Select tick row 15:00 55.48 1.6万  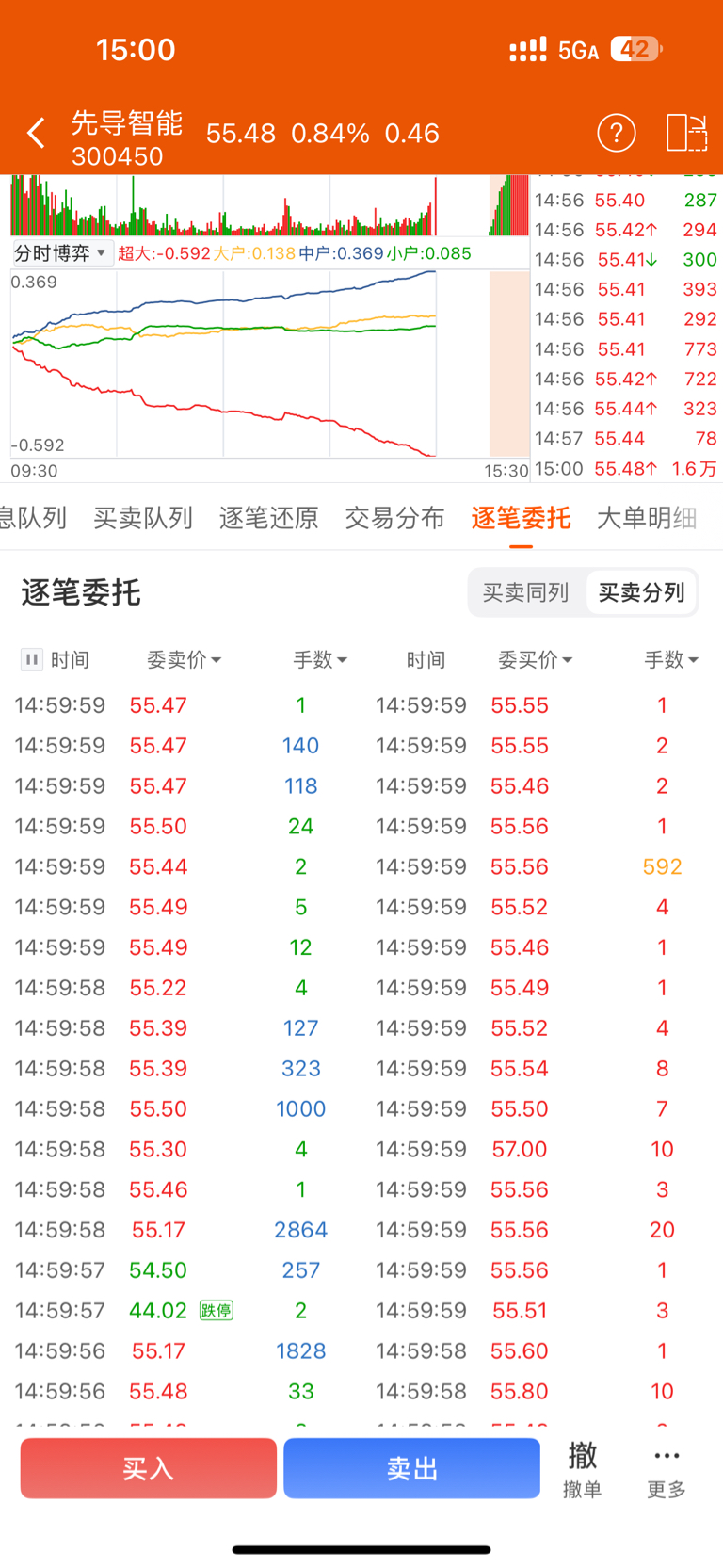pyautogui.click(x=625, y=468)
